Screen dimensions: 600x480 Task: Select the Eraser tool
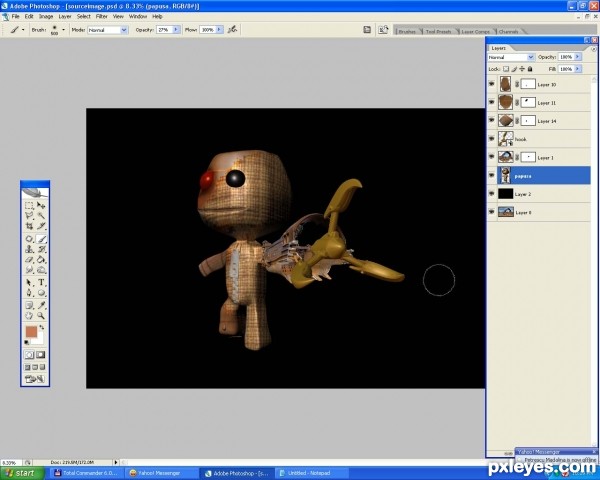29,260
